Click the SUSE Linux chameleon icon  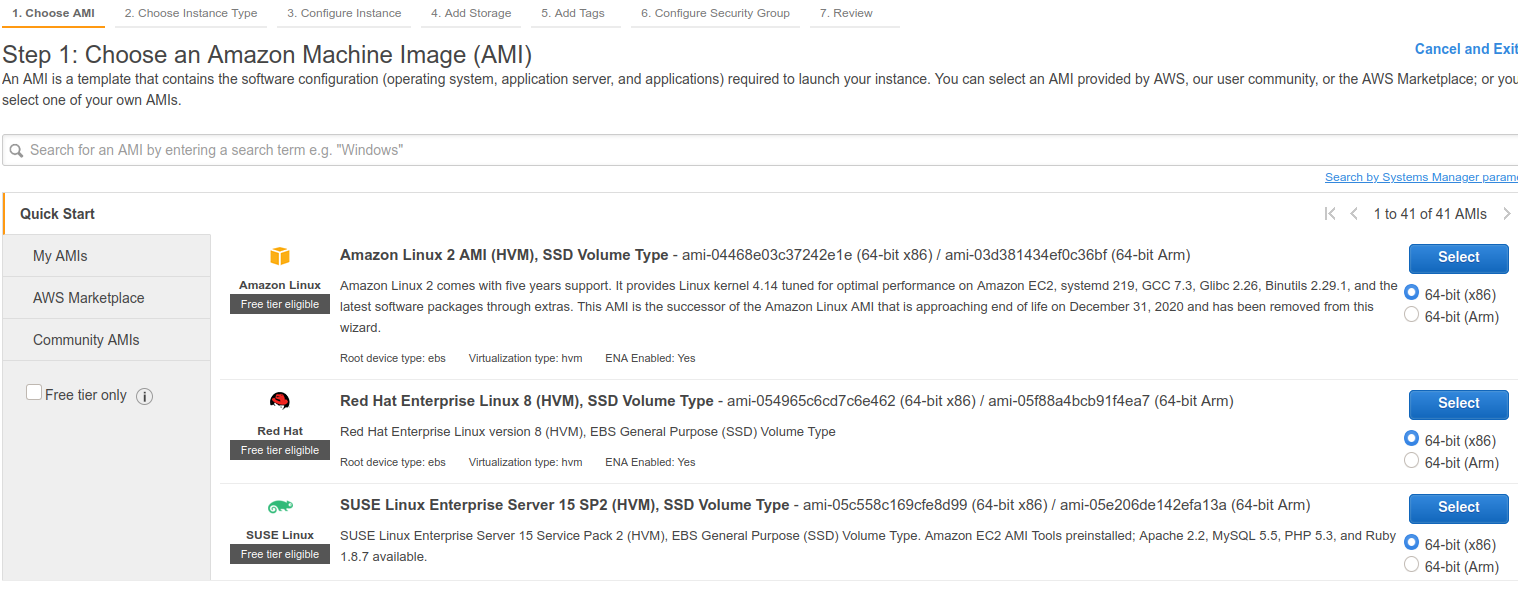pyautogui.click(x=279, y=505)
